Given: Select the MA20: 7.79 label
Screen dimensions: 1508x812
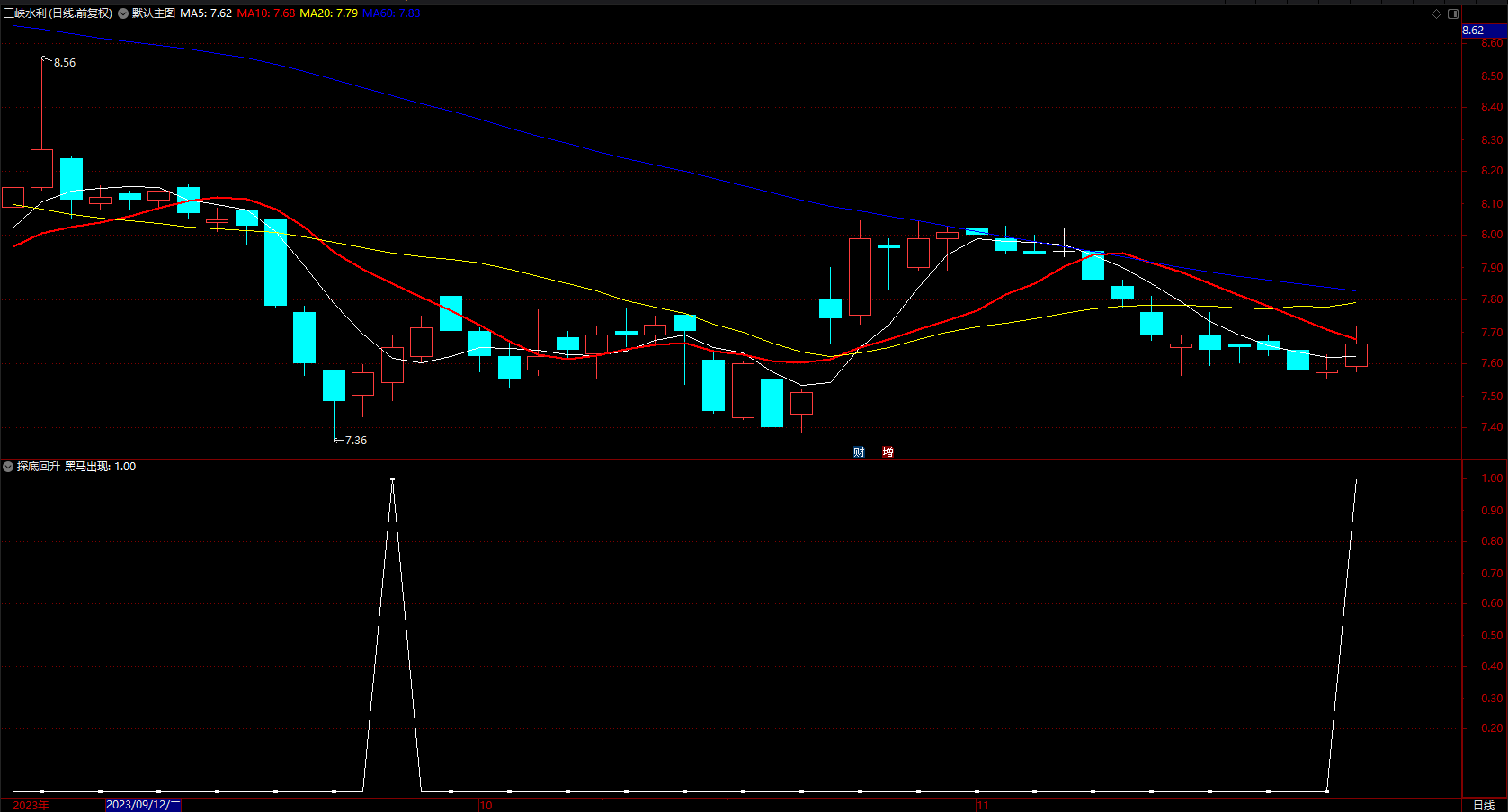Looking at the screenshot, I should click(x=328, y=13).
